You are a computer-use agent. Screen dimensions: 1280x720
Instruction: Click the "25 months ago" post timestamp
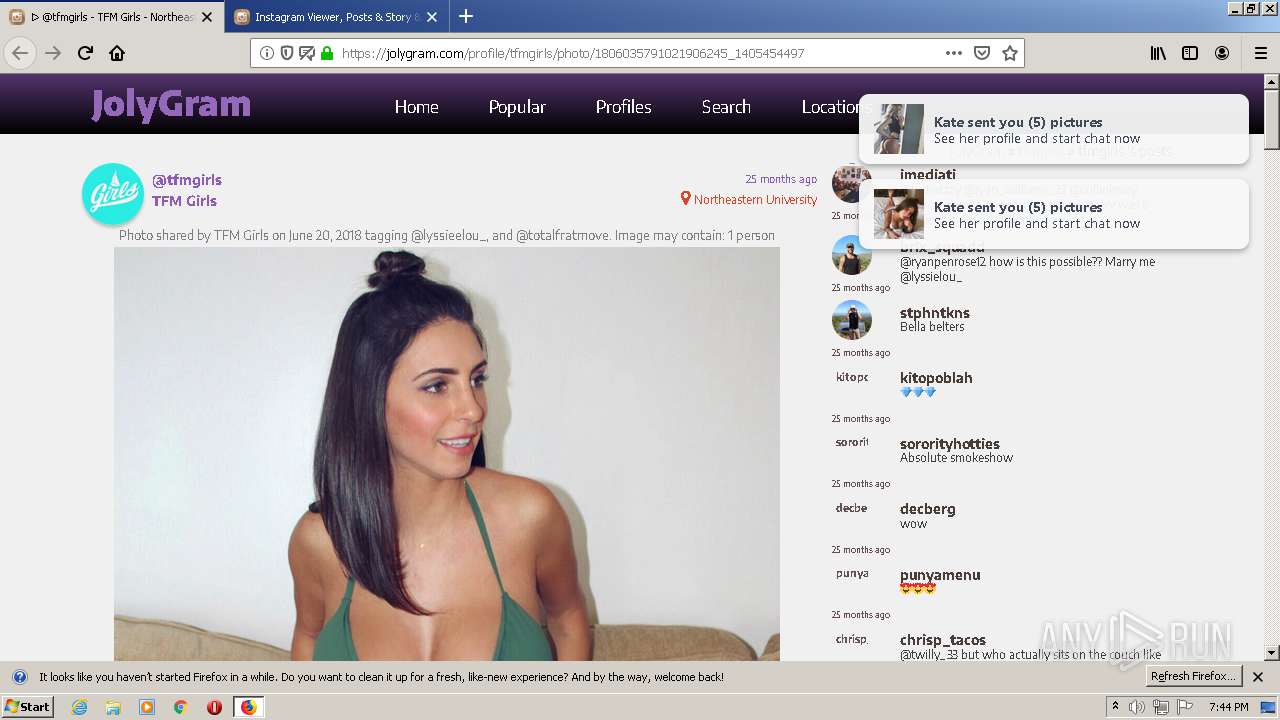[x=781, y=179]
